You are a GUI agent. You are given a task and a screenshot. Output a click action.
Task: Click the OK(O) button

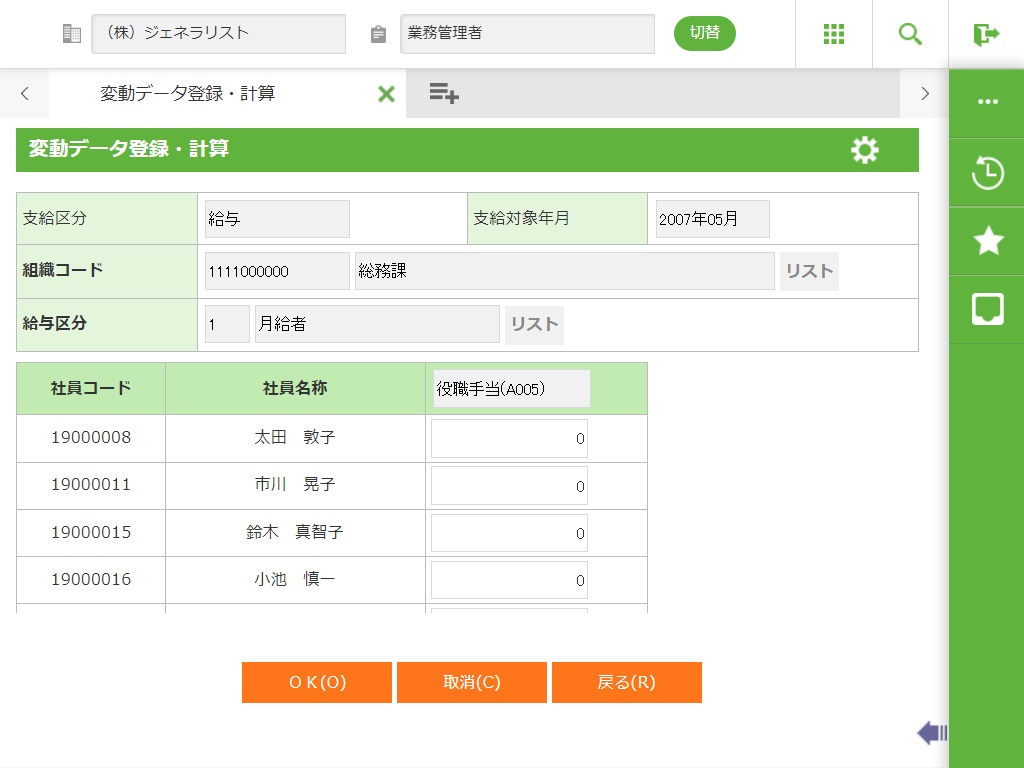coord(317,682)
